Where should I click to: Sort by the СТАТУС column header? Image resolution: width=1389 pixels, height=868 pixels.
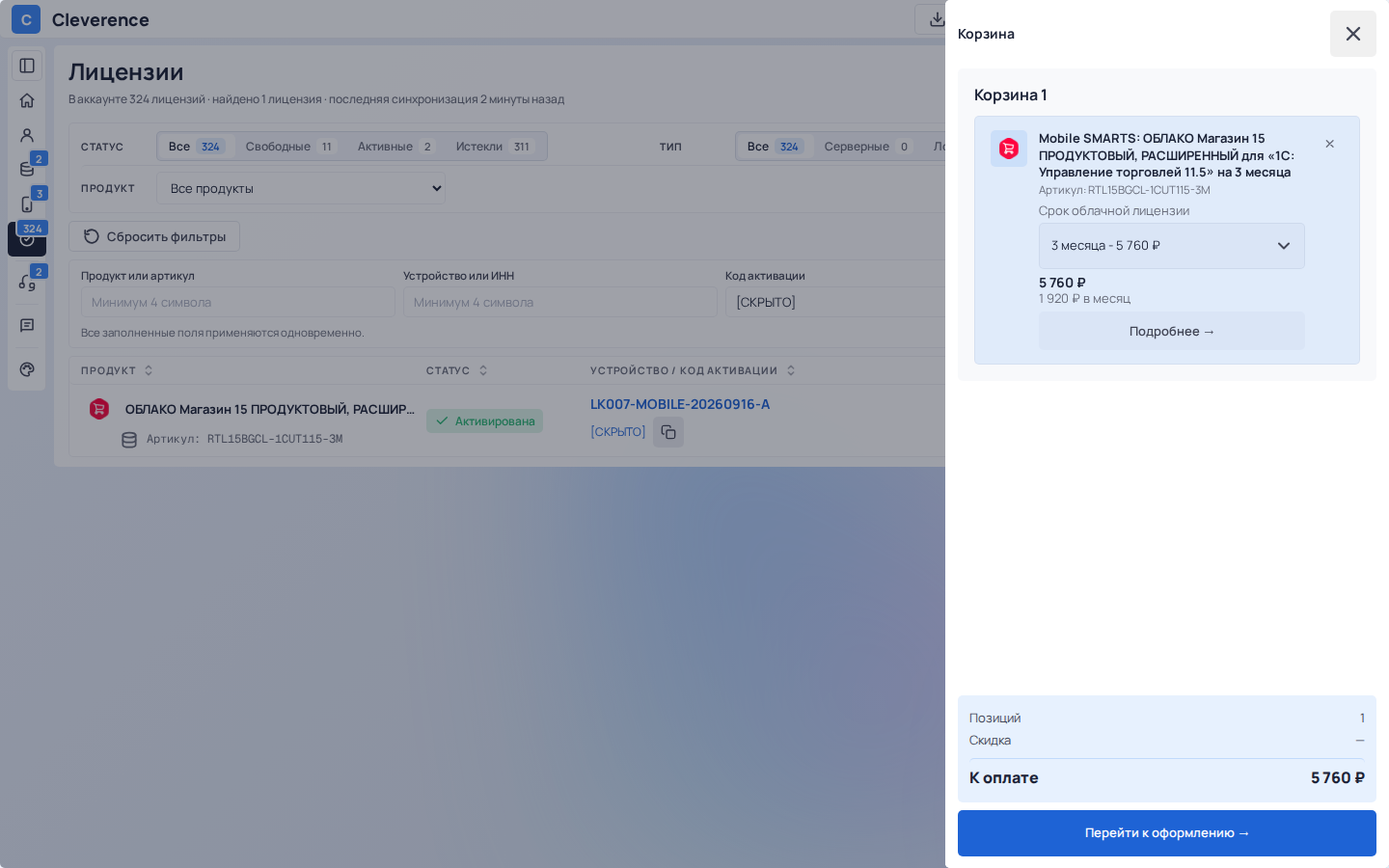point(457,370)
